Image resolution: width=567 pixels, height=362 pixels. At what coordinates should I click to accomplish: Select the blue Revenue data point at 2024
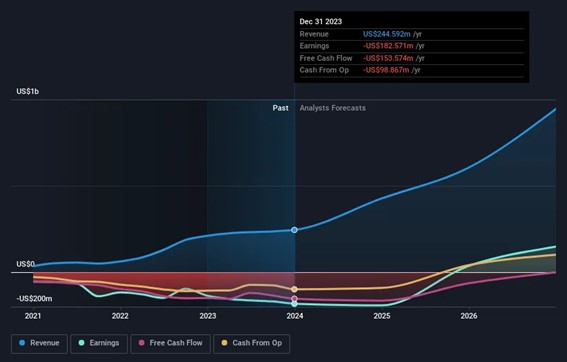tap(294, 230)
